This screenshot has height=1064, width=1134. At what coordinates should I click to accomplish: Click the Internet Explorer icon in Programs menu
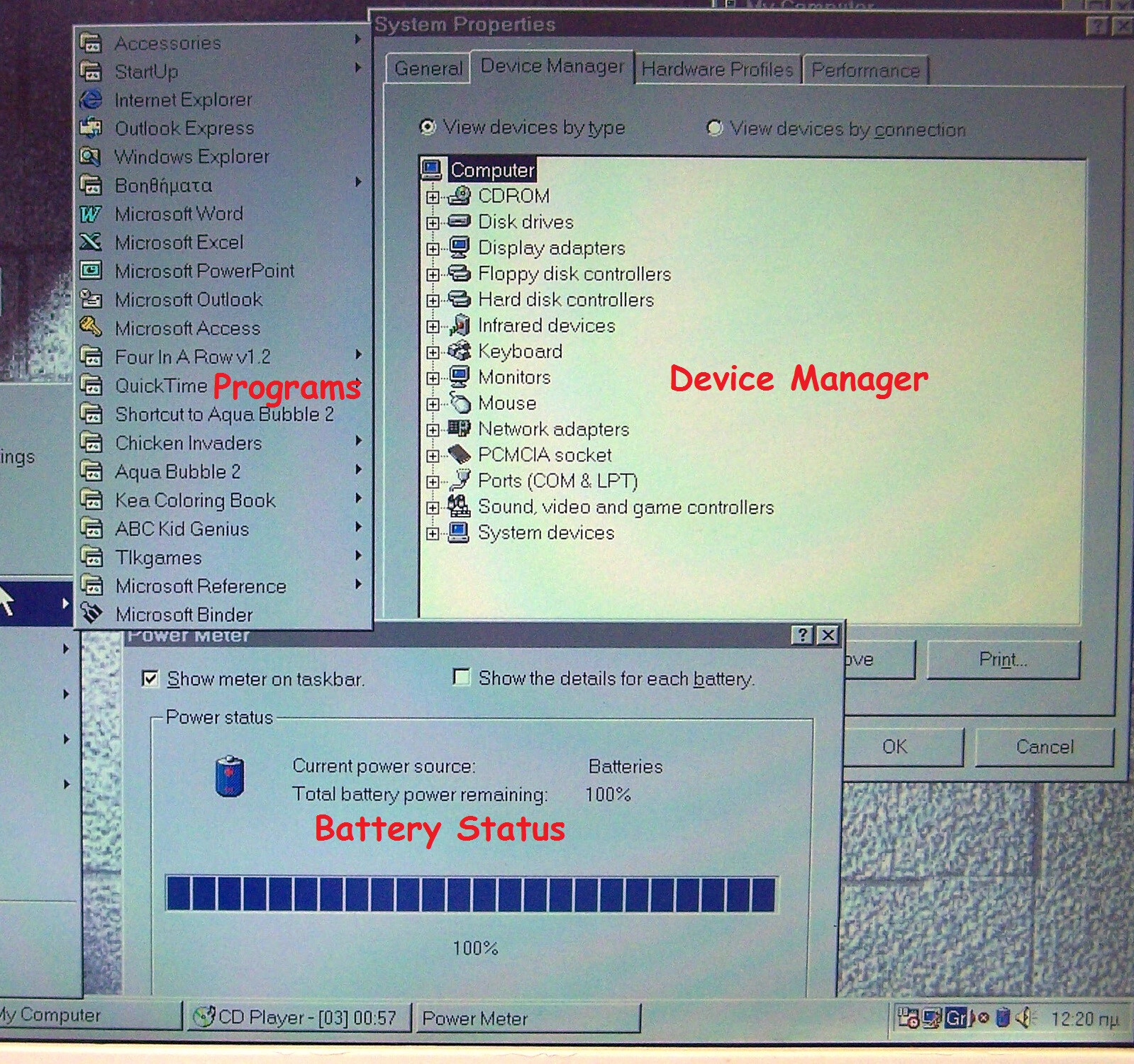91,100
